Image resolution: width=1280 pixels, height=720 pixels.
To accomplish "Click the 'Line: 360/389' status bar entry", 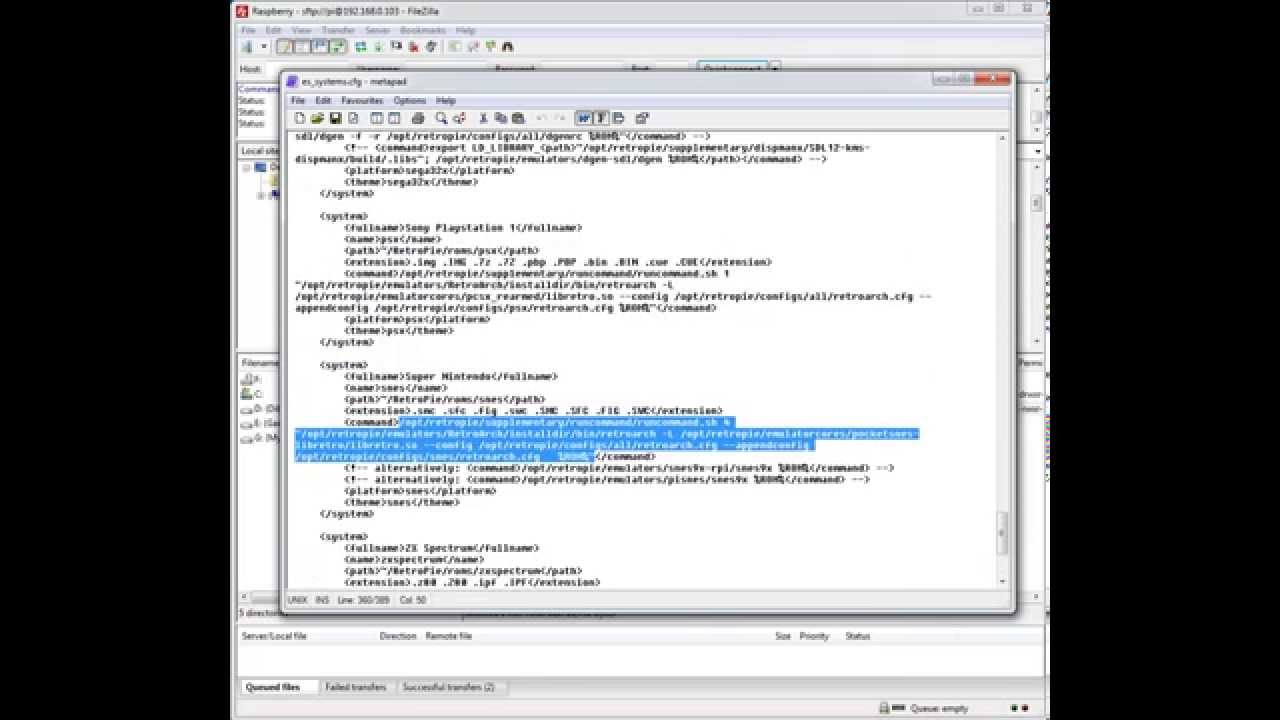I will coord(366,600).
